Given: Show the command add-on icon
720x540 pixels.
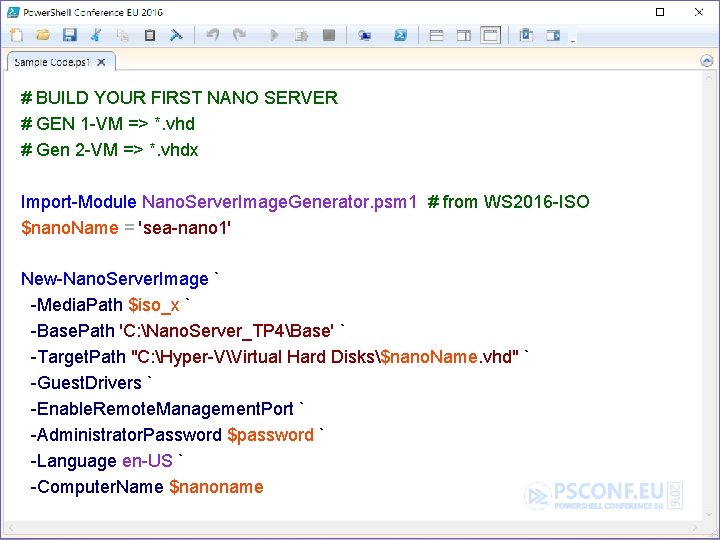Looking at the screenshot, I should (553, 35).
